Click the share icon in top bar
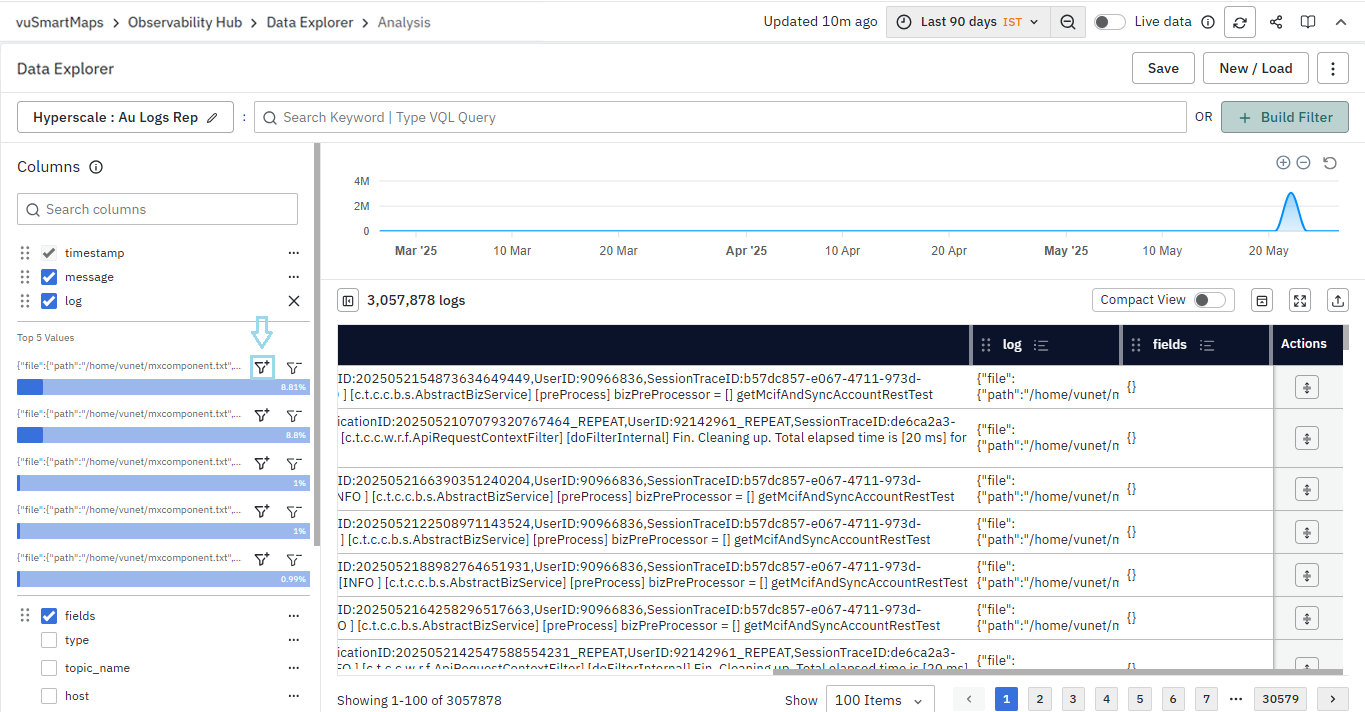The width and height of the screenshot is (1365, 712). pos(1276,22)
